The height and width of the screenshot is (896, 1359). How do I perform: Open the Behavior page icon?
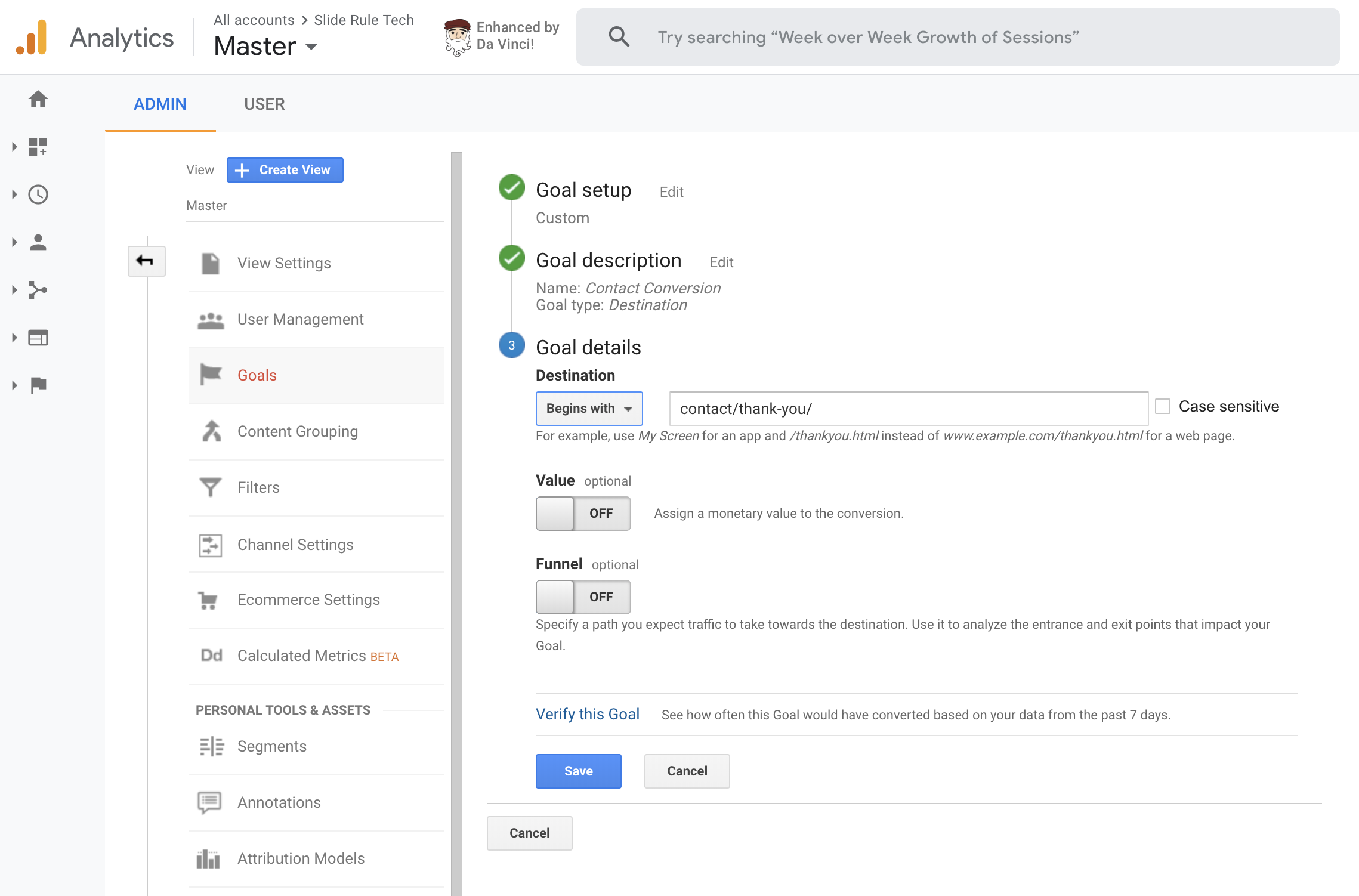click(38, 338)
